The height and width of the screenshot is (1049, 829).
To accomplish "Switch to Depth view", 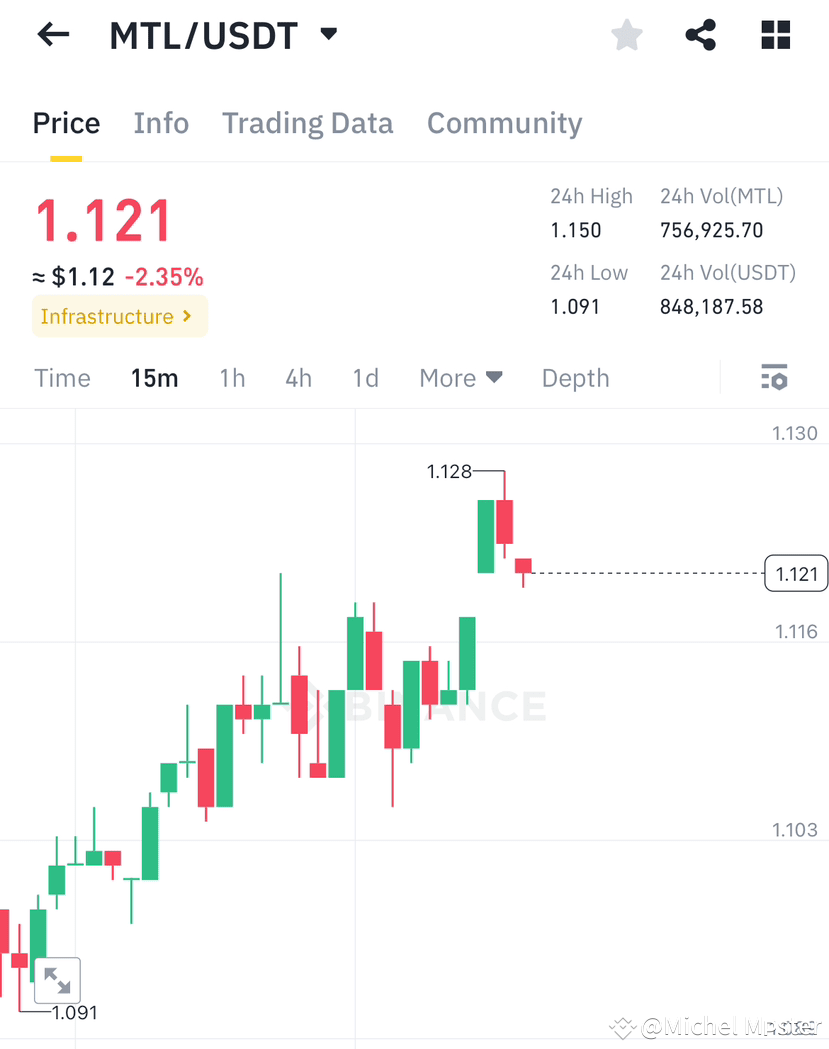I will coord(575,378).
